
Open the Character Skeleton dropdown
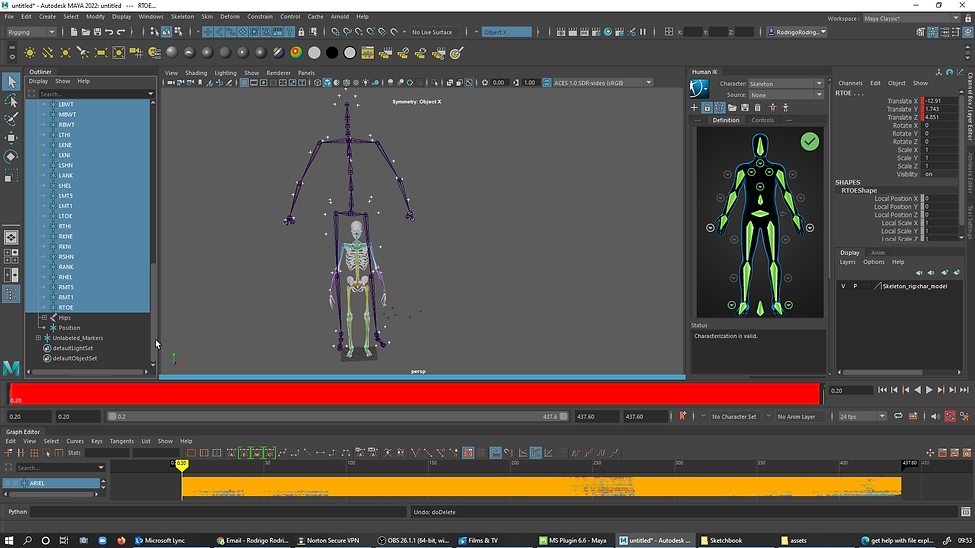pyautogui.click(x=785, y=83)
